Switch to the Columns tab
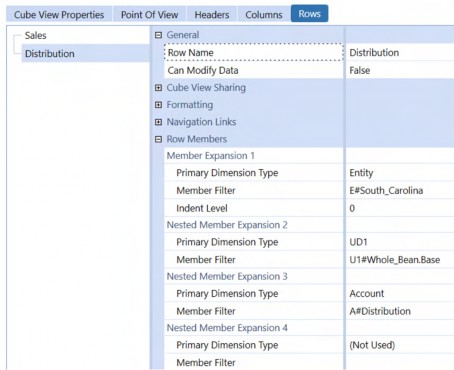Viewport: 454px width, 370px height. (264, 15)
